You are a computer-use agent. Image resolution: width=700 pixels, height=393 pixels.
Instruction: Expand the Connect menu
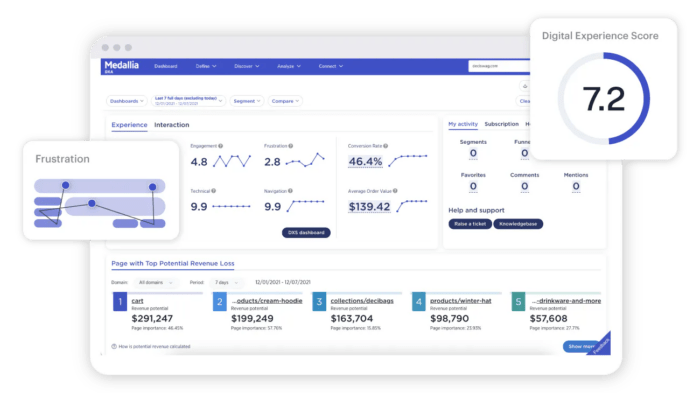coord(330,66)
